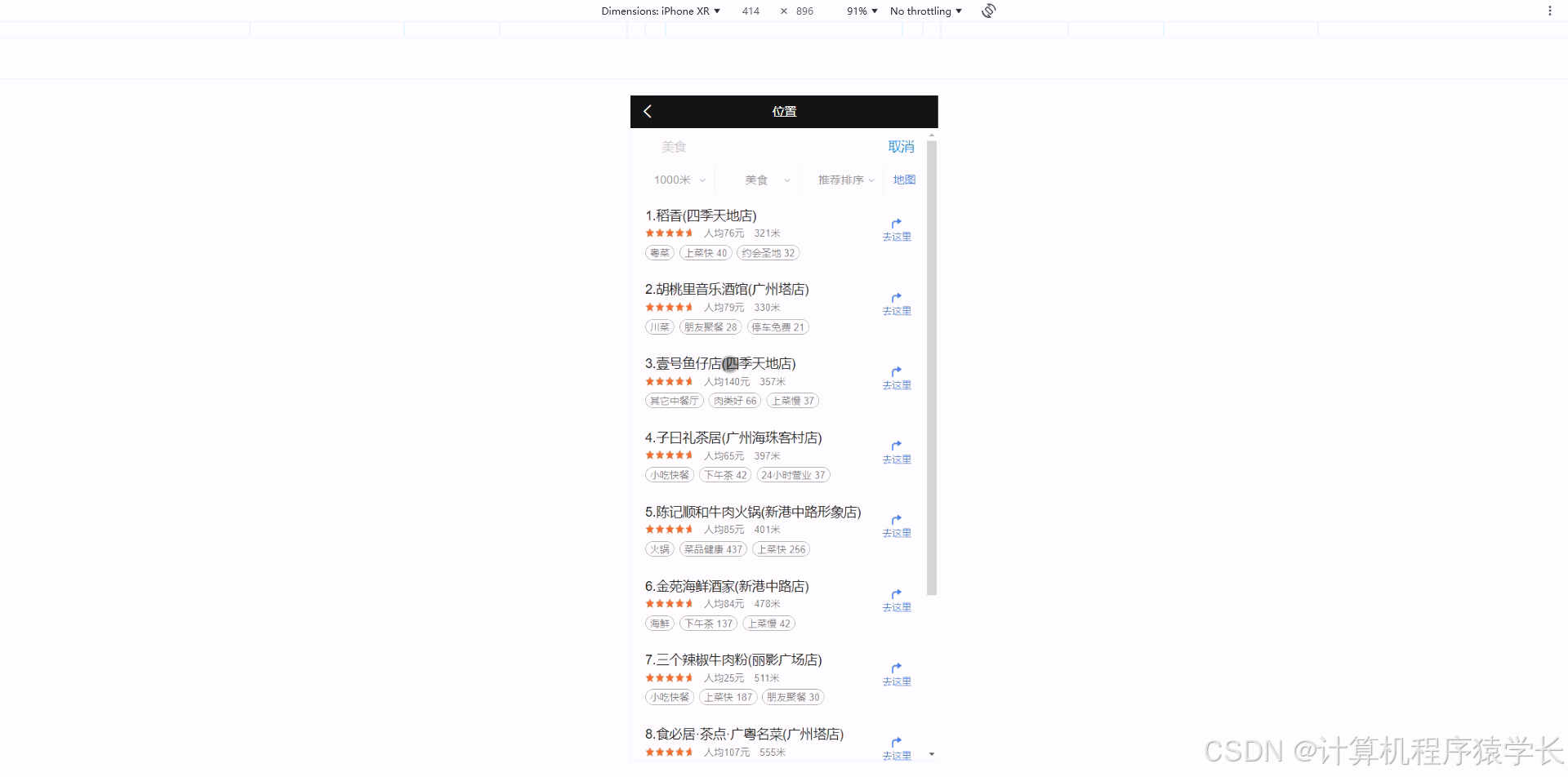Click the 下午茶 42 tag

tap(725, 475)
